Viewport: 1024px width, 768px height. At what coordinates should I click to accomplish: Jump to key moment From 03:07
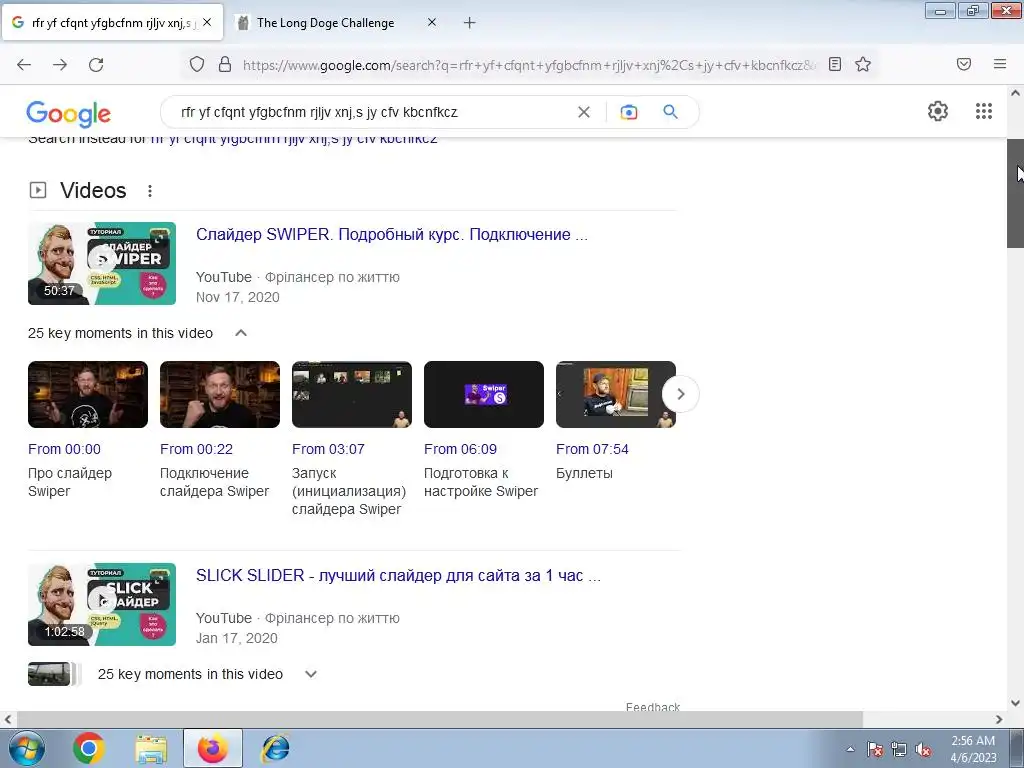pos(328,449)
